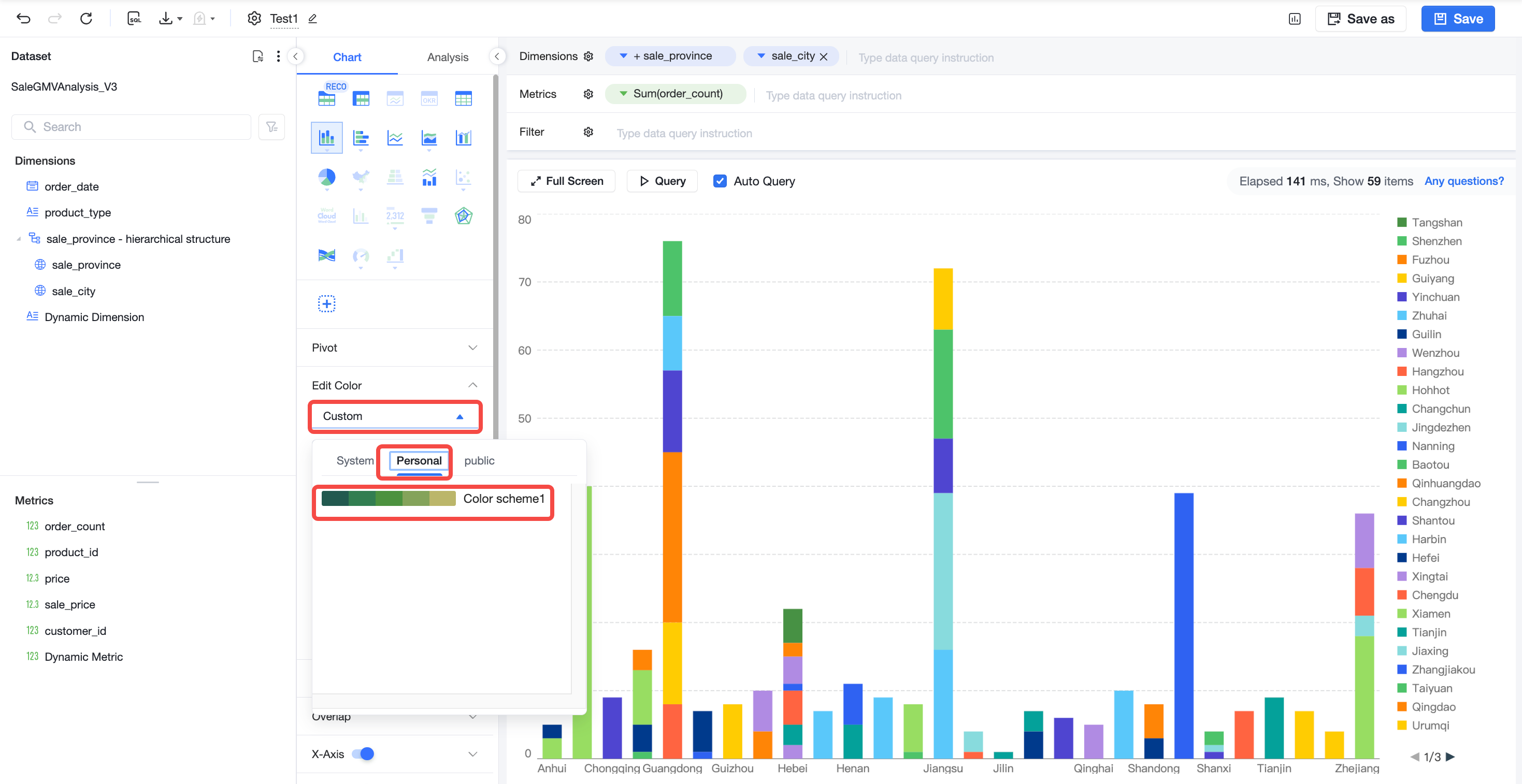1522x784 pixels.
Task: Open the Any questions? link
Action: coord(1464,181)
